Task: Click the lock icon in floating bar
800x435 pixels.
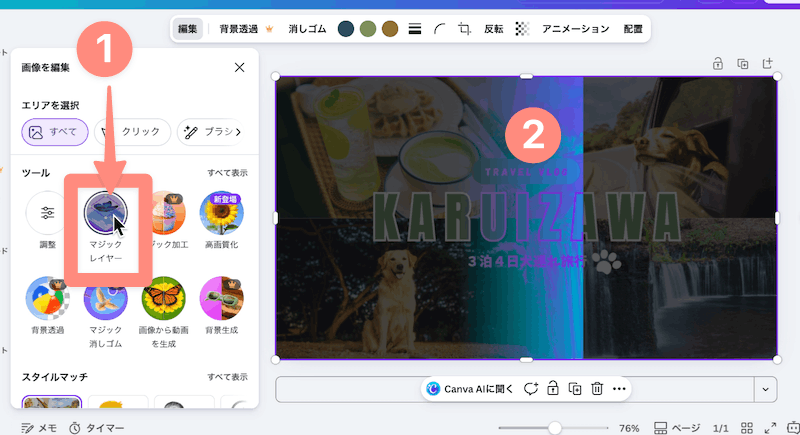Action: pos(553,389)
